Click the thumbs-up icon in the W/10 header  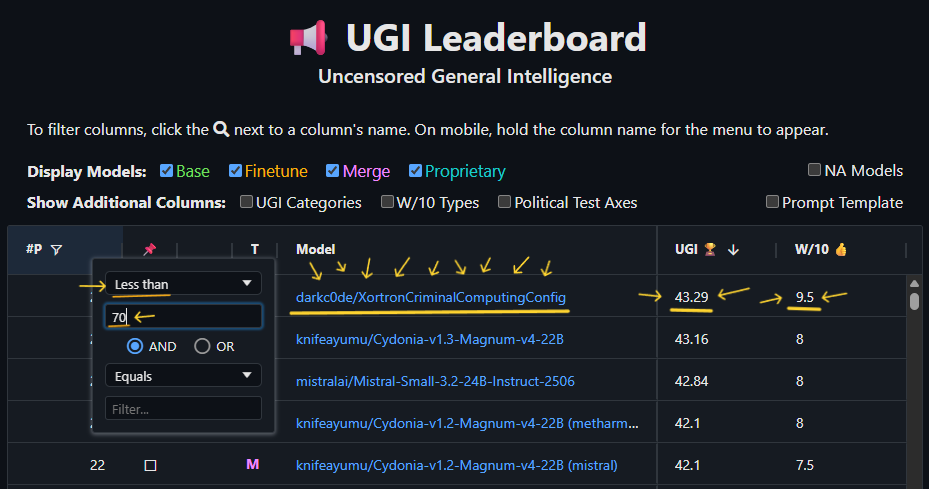840,249
